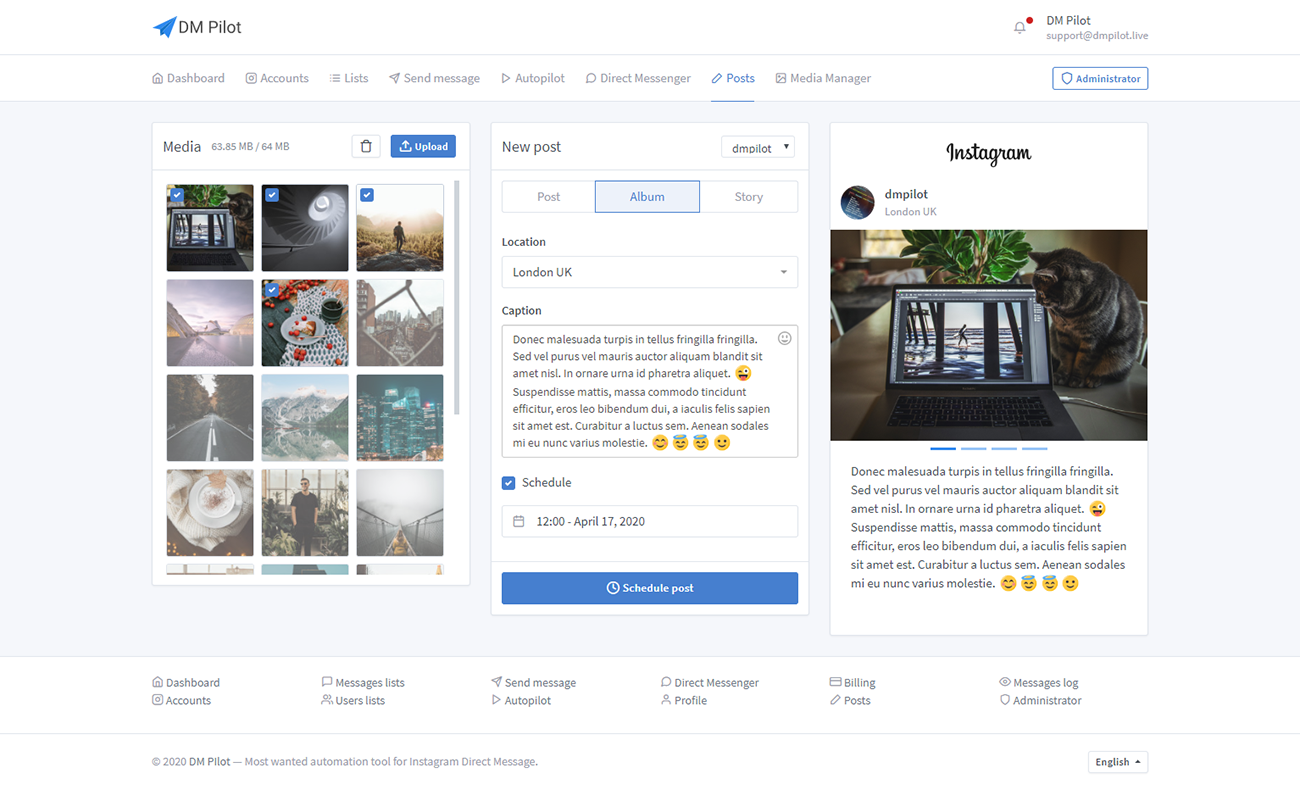Deselect the laptop with cat photo
Image resolution: width=1300 pixels, height=790 pixels.
tap(210, 228)
